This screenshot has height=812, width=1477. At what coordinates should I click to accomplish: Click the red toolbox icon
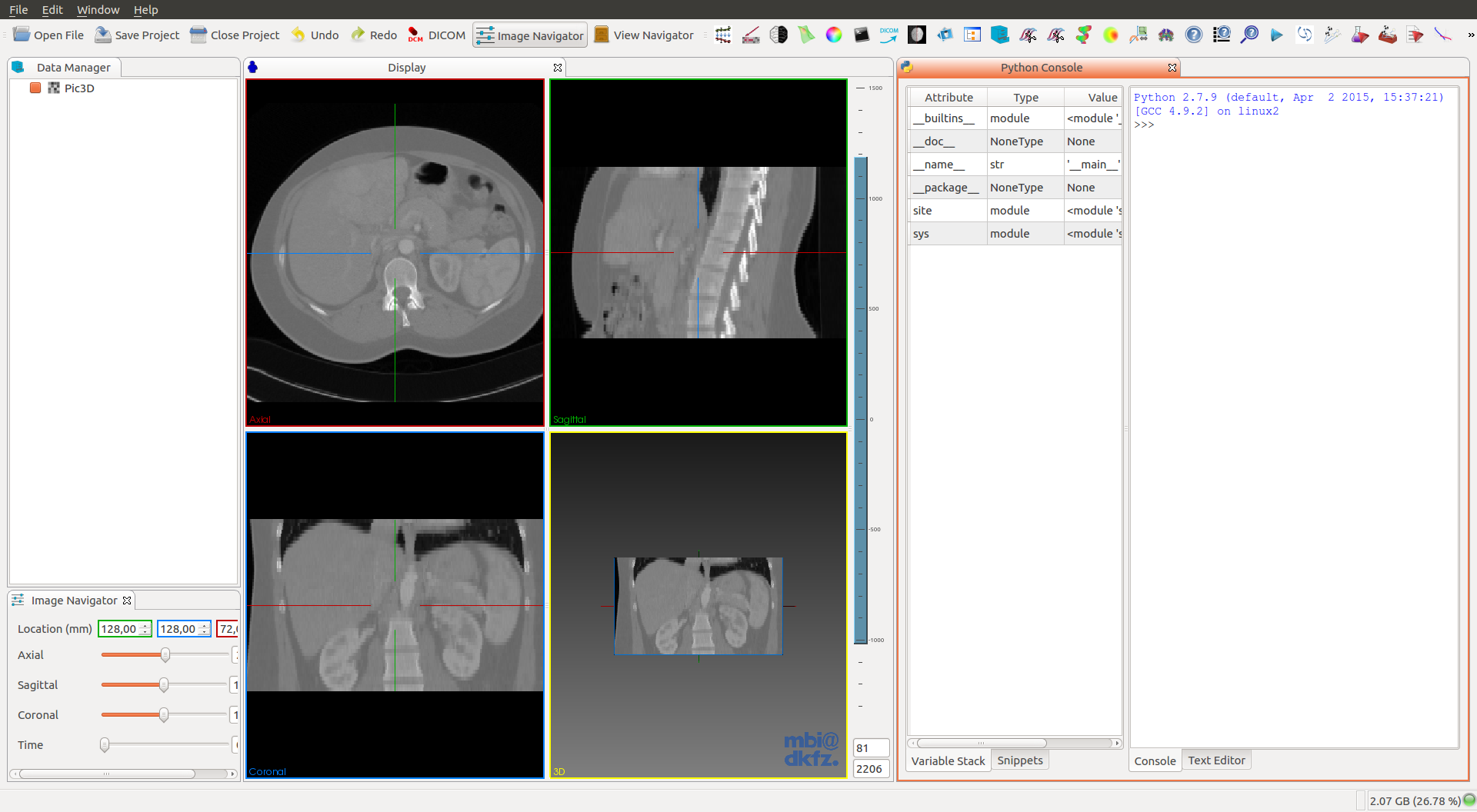point(1388,35)
